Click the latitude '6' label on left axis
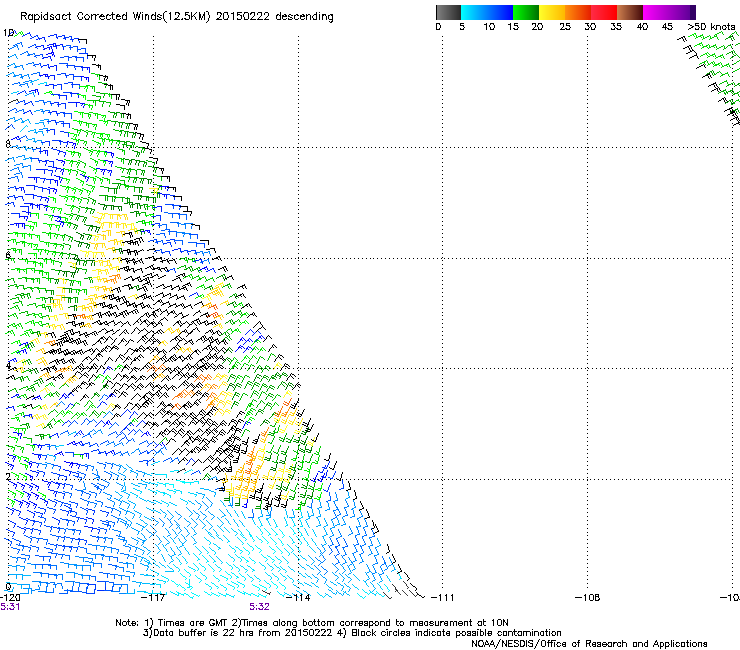The width and height of the screenshot is (740, 650). point(8,255)
